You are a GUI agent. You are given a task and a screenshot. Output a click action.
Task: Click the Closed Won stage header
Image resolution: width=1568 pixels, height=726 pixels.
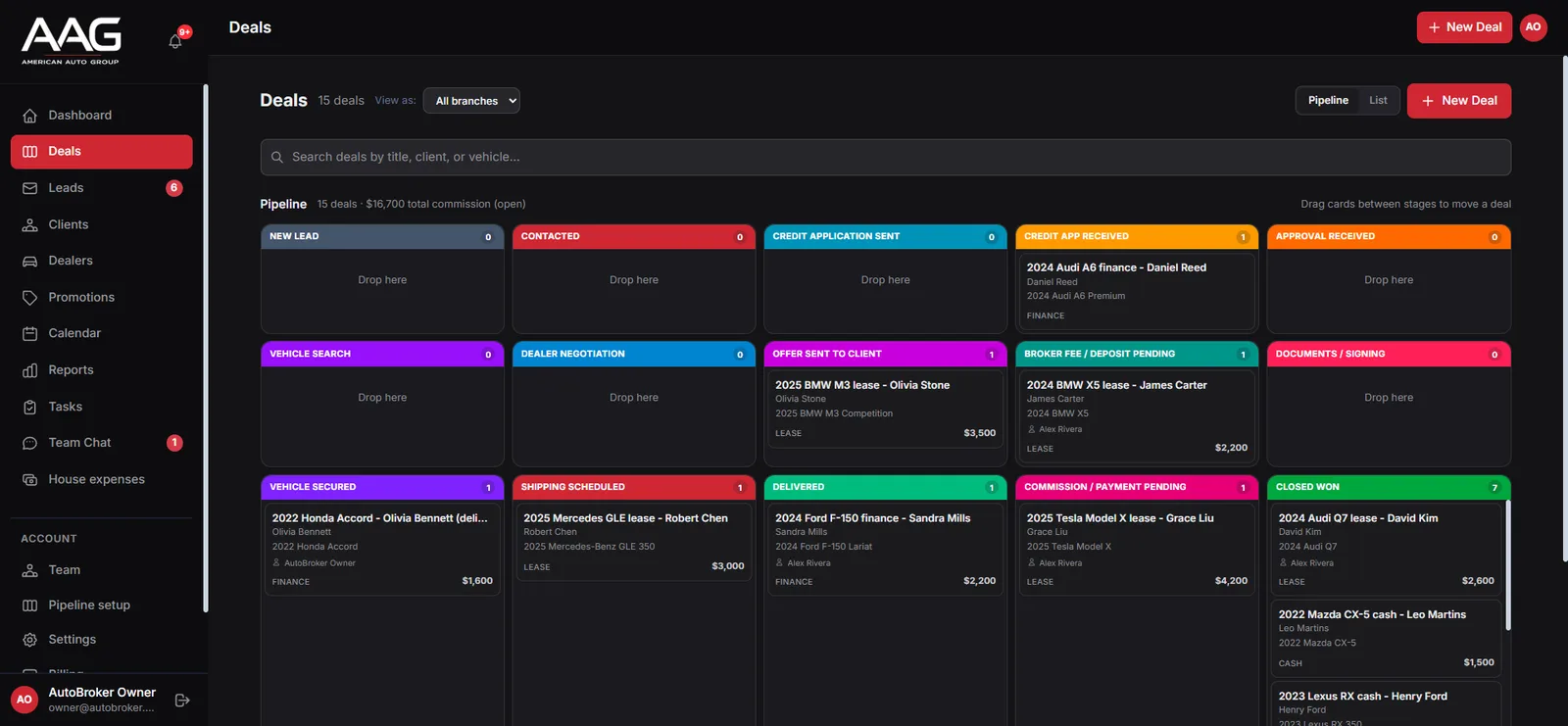[x=1389, y=487]
